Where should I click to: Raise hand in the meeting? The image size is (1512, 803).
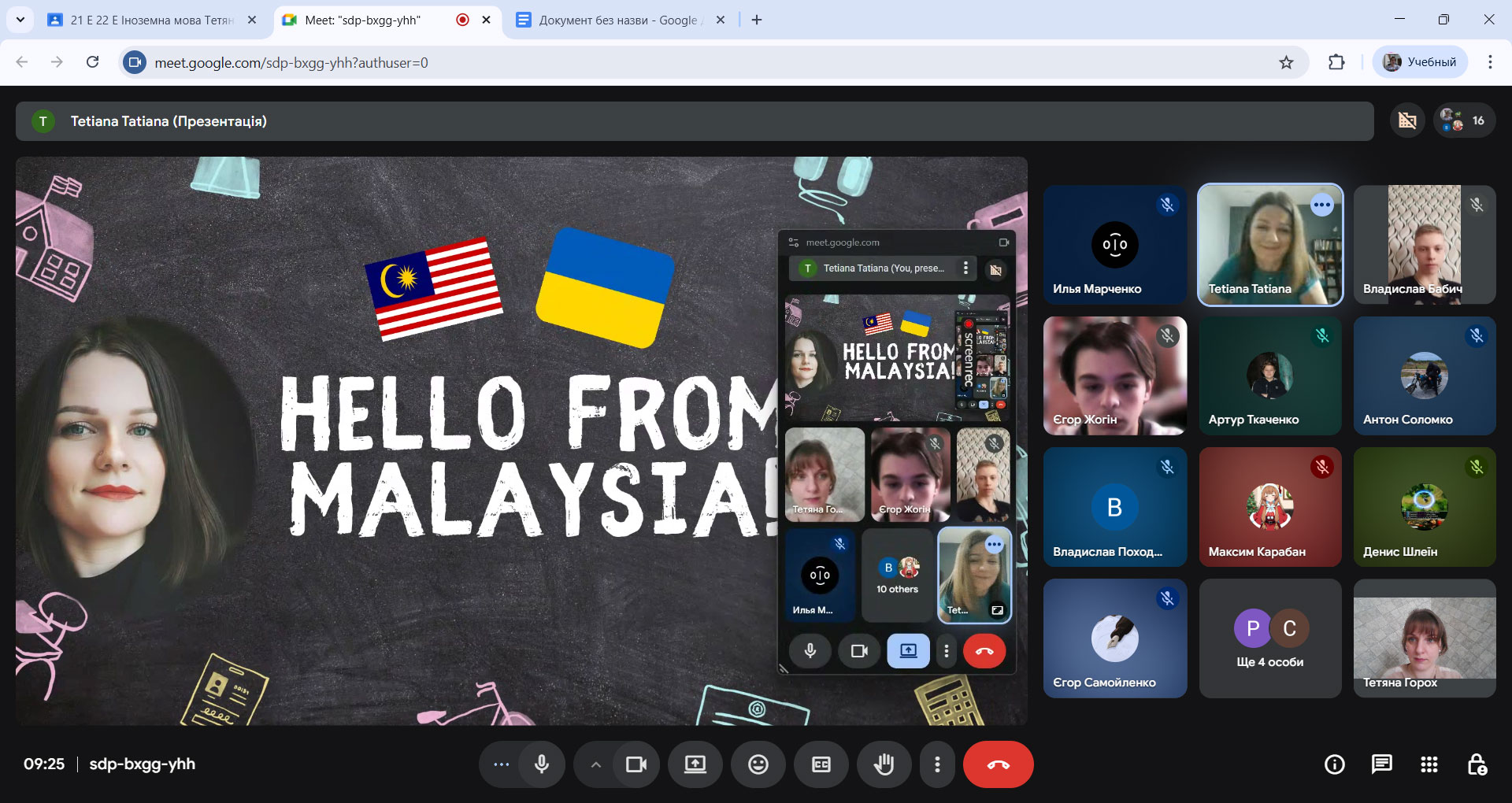[x=884, y=764]
